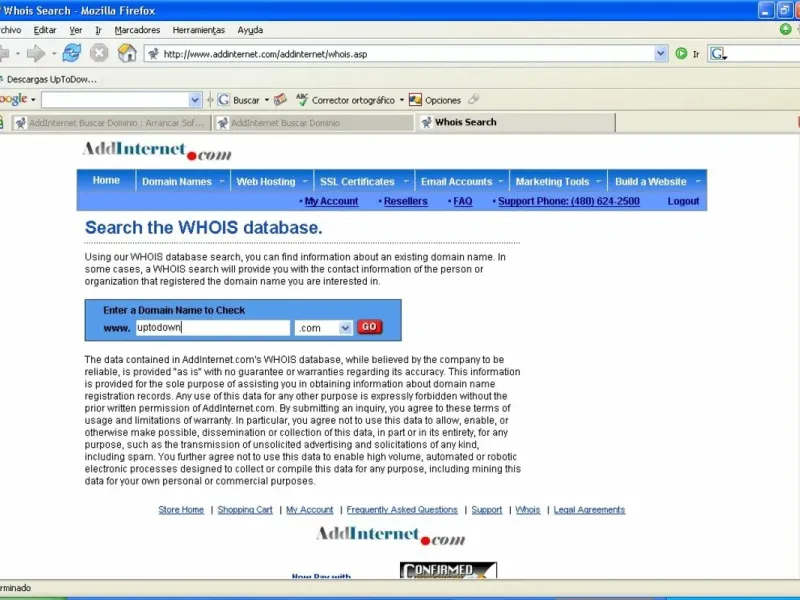
Task: Expand the SSL Certificates menu arrow
Action: pos(406,181)
